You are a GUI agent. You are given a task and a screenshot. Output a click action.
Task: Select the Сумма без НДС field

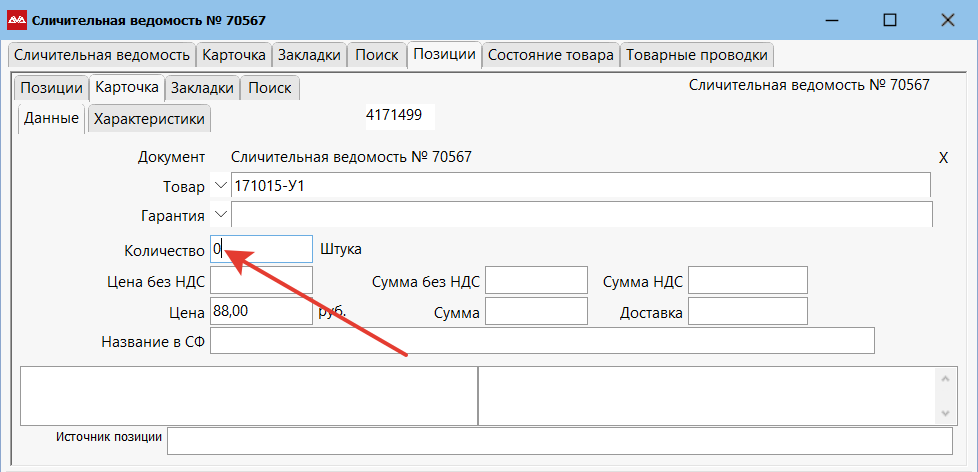536,281
